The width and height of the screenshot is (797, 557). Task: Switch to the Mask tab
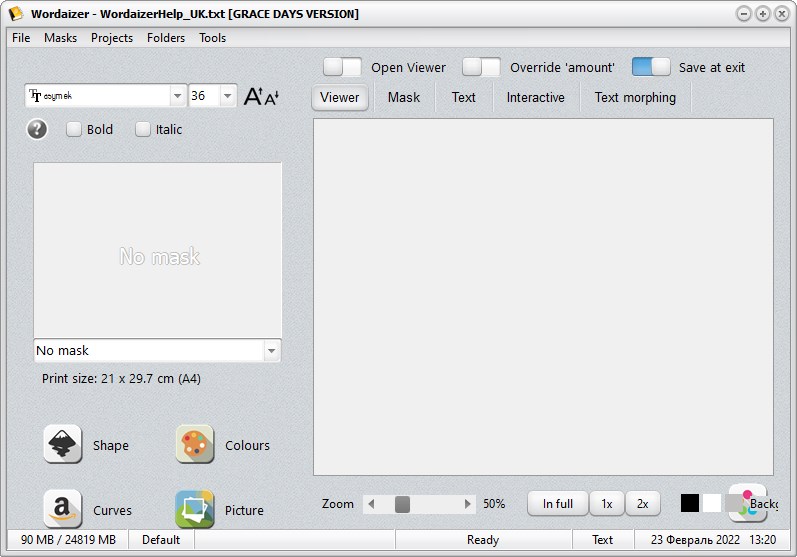(x=404, y=97)
